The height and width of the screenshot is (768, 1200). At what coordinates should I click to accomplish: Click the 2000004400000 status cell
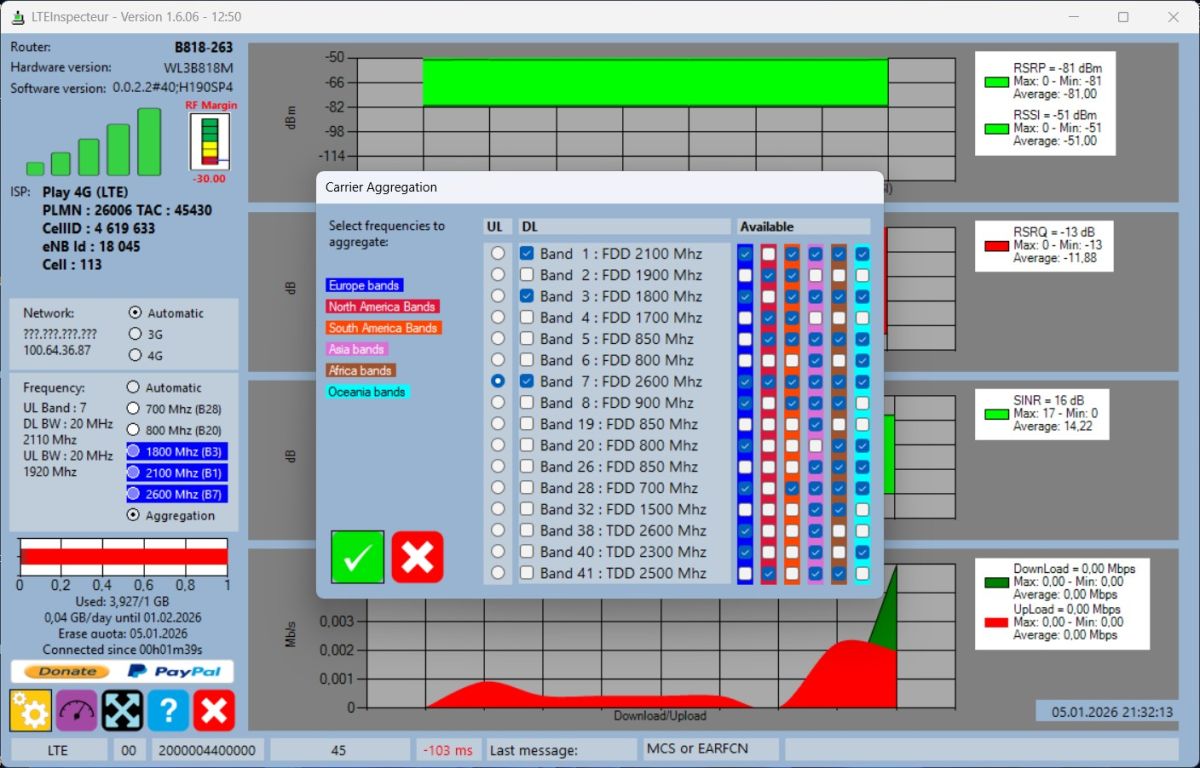(x=208, y=750)
